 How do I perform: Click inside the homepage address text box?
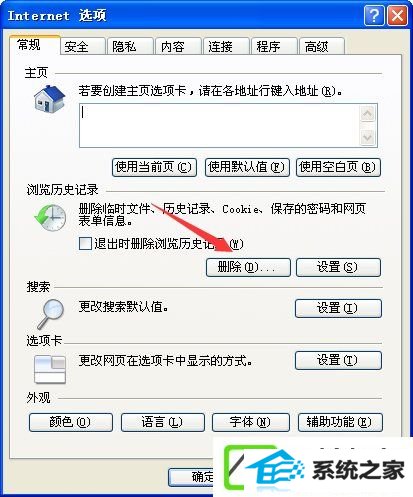click(219, 125)
